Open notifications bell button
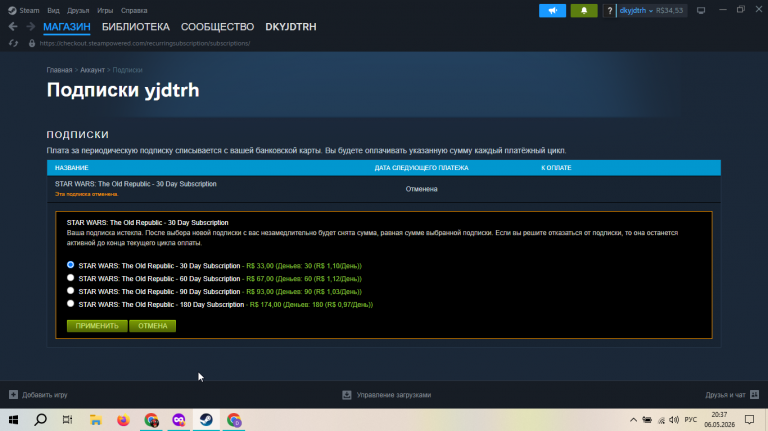 click(584, 10)
